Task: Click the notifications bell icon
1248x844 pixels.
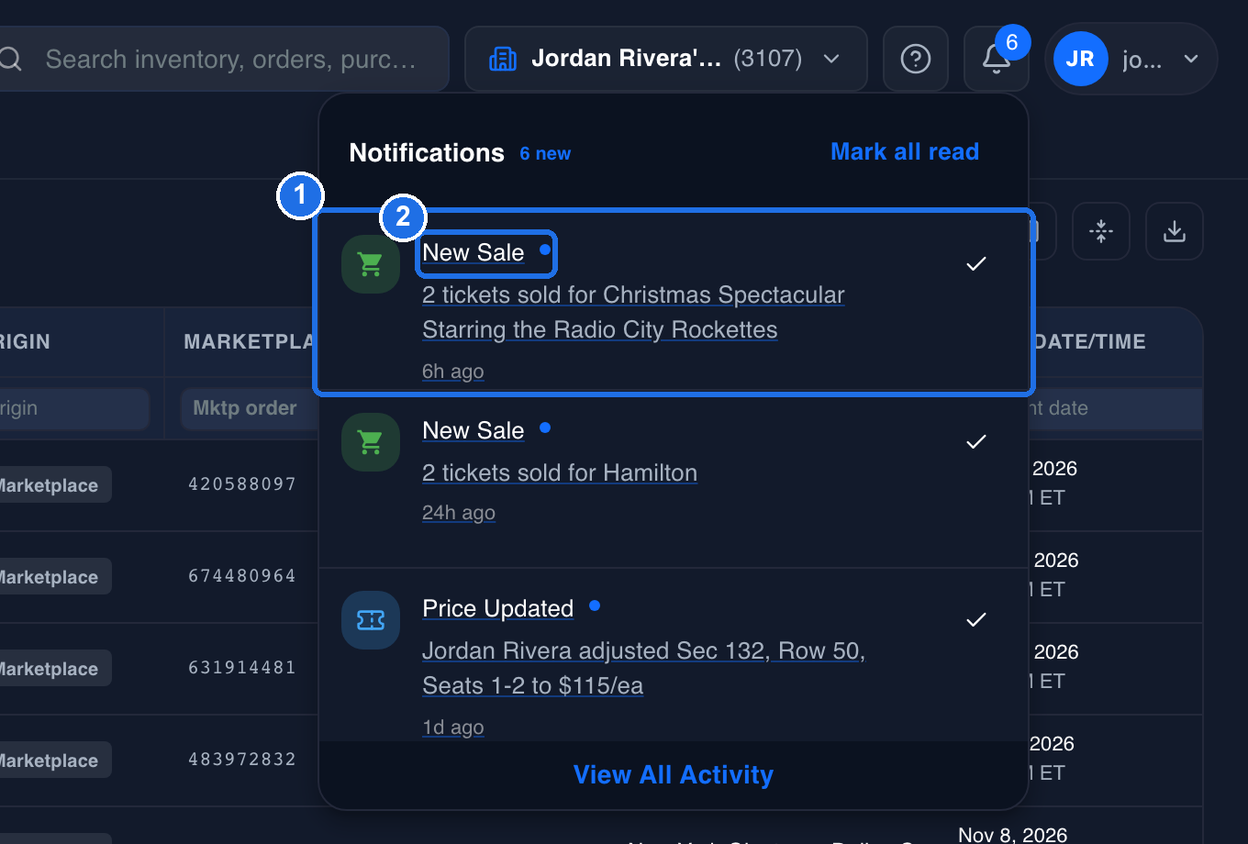Action: 996,59
